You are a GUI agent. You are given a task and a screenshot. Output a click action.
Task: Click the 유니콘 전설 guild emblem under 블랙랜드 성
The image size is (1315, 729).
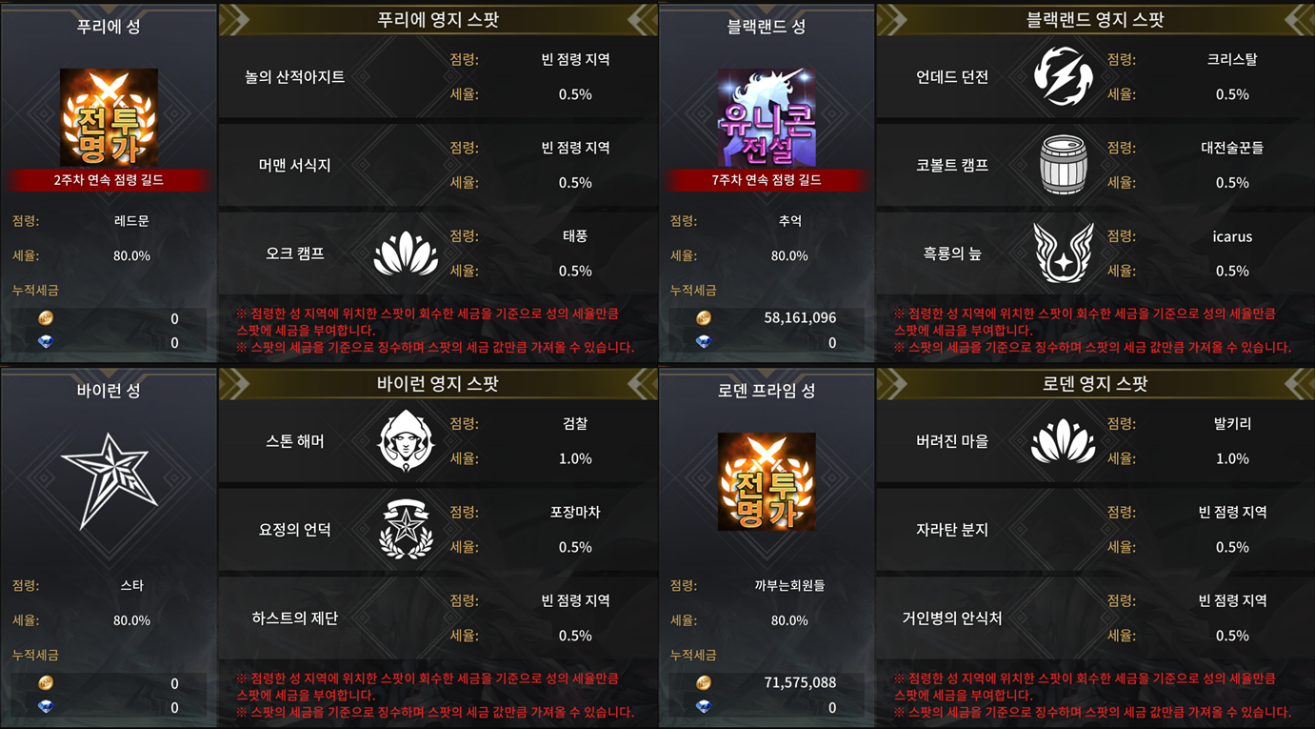point(767,117)
